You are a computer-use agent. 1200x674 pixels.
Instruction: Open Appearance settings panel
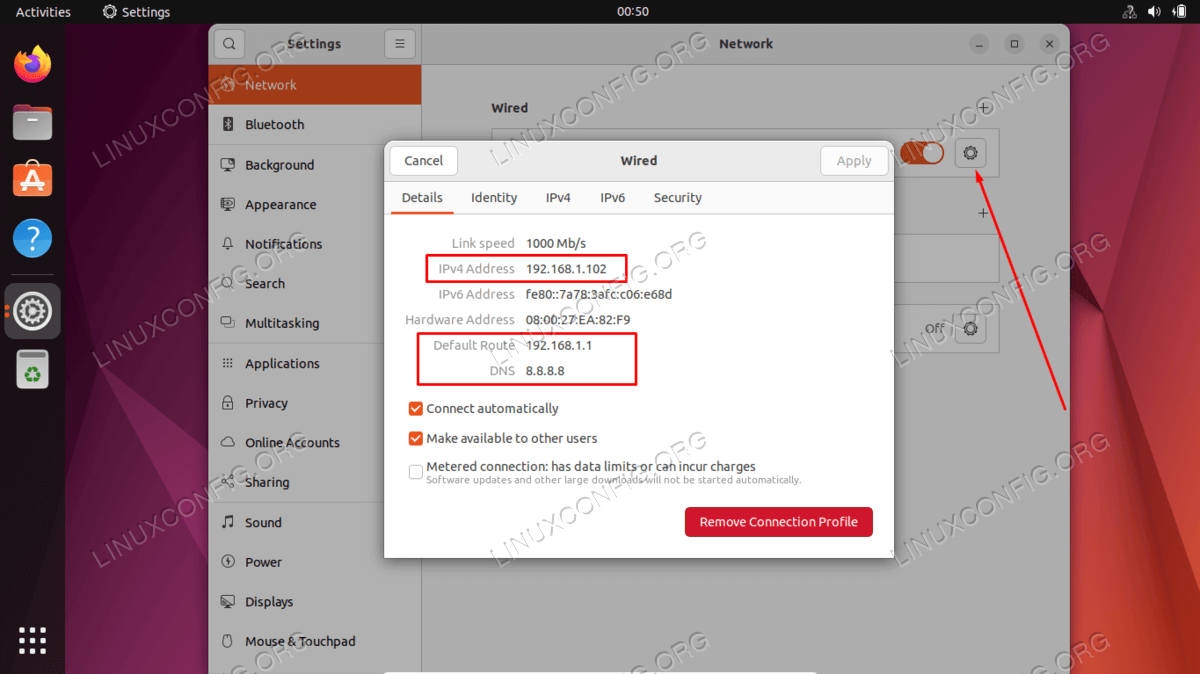[x=314, y=204]
